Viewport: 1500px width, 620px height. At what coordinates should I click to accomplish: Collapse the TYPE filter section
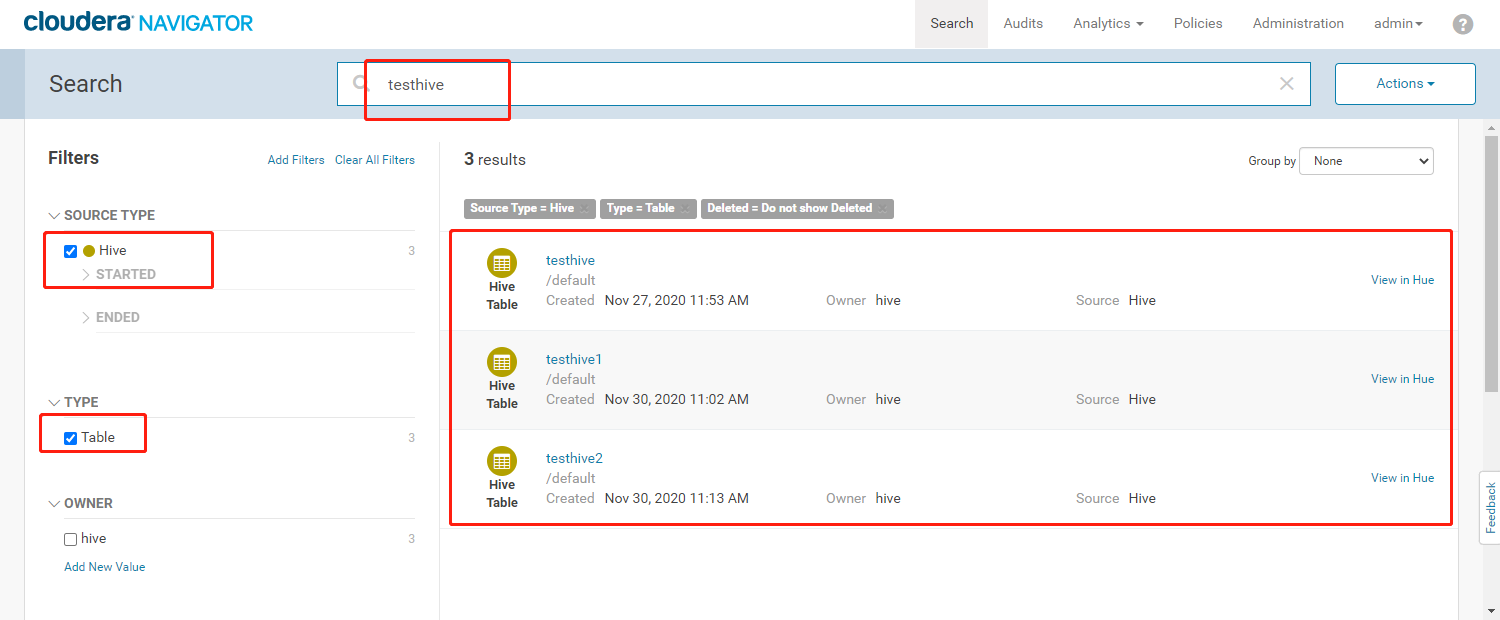[x=55, y=402]
